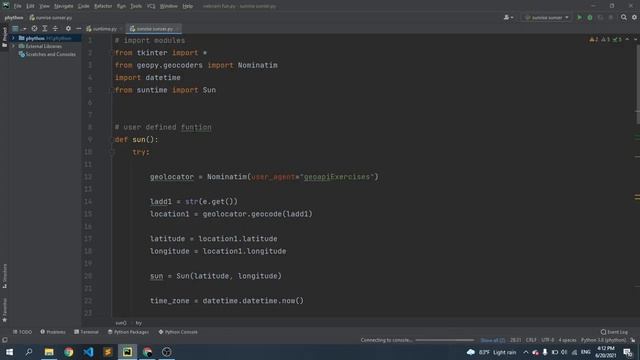Start debugging with the green bug icon
Viewport: 640px width, 360px height.
590,18
